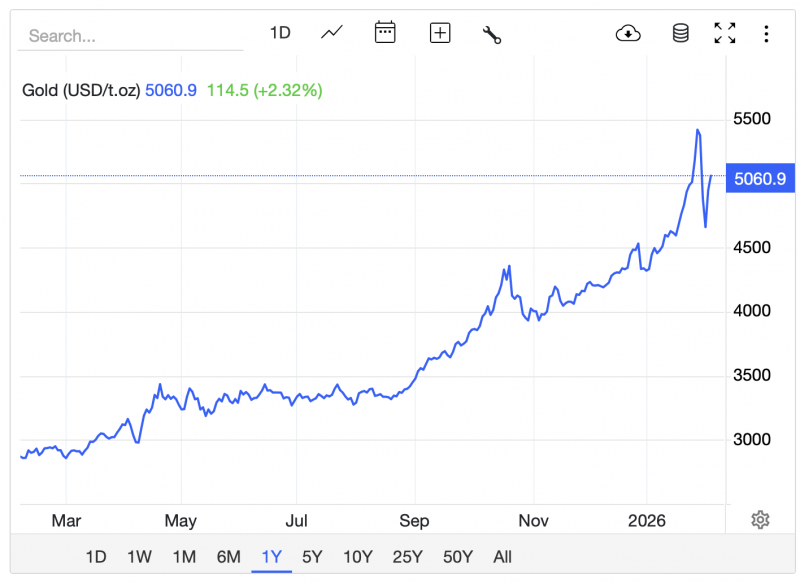800x583 pixels.
Task: Show the All time range
Action: pos(502,557)
